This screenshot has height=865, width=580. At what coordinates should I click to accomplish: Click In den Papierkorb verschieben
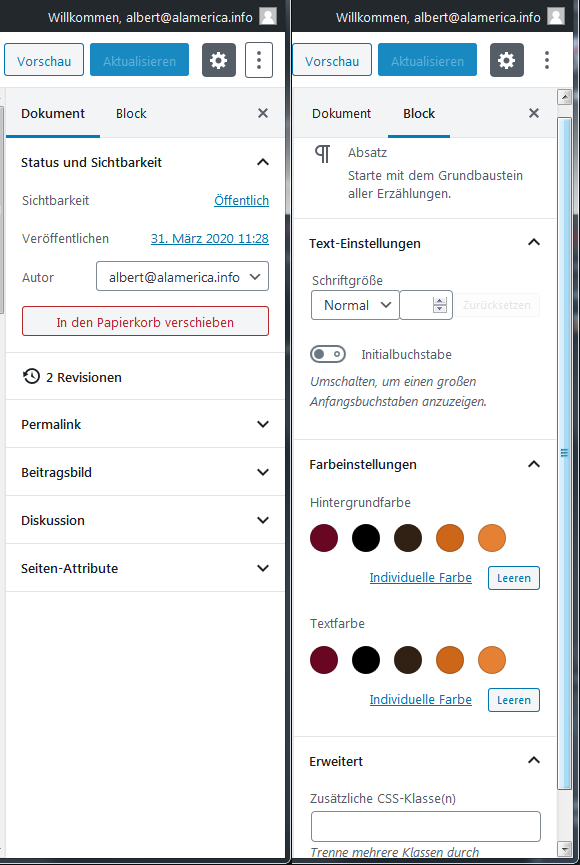coord(145,321)
